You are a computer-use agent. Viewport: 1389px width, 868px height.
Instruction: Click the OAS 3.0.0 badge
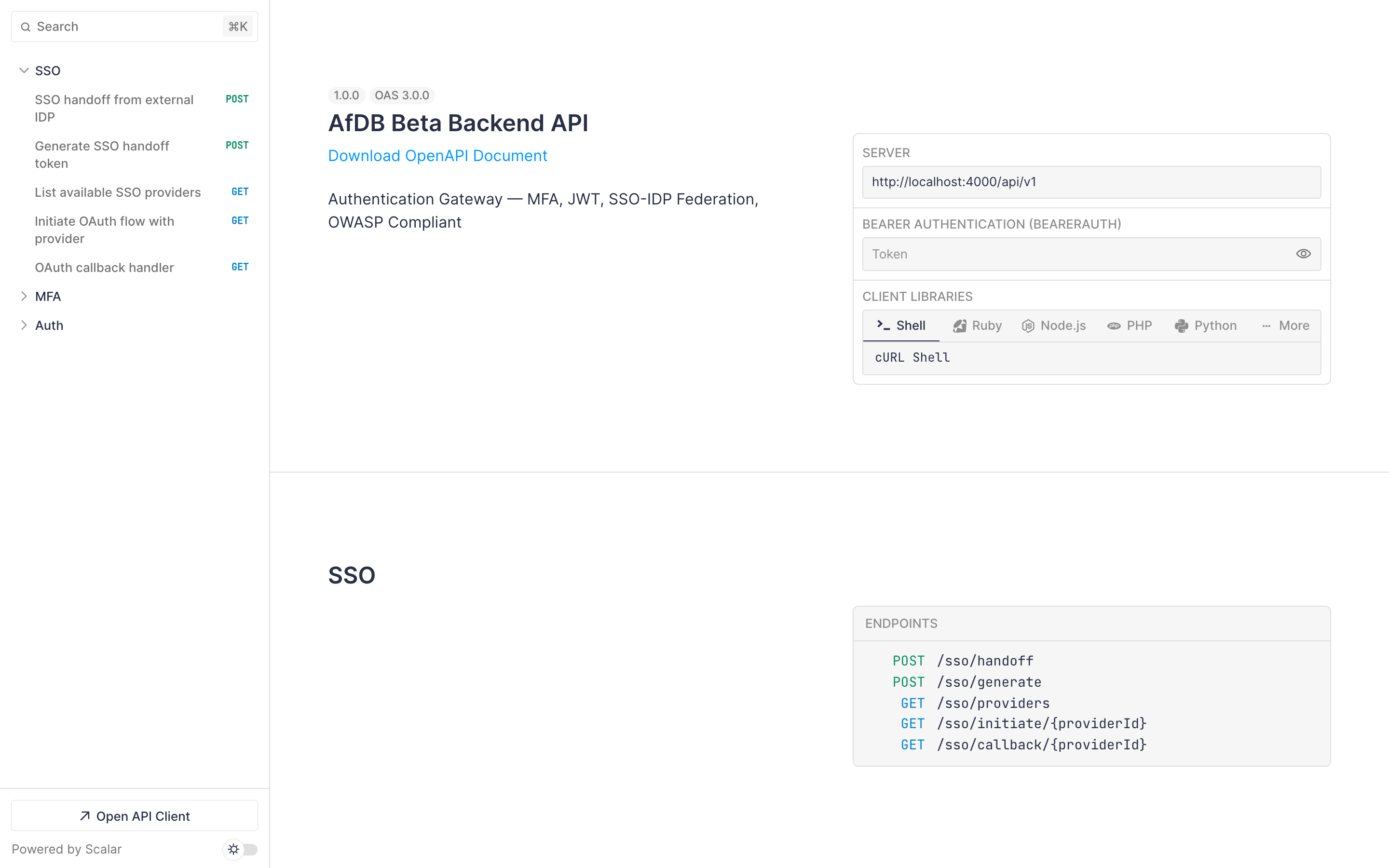pyautogui.click(x=402, y=95)
